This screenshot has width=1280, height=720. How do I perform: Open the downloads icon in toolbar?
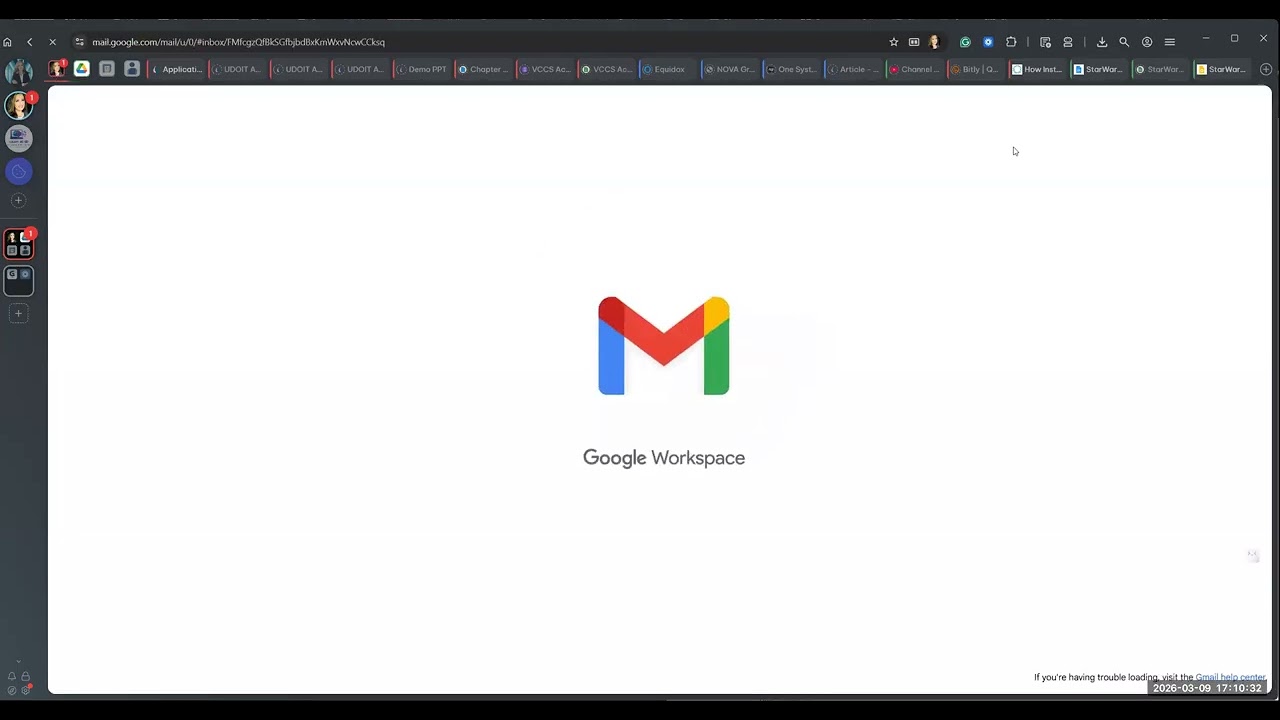pos(1102,42)
